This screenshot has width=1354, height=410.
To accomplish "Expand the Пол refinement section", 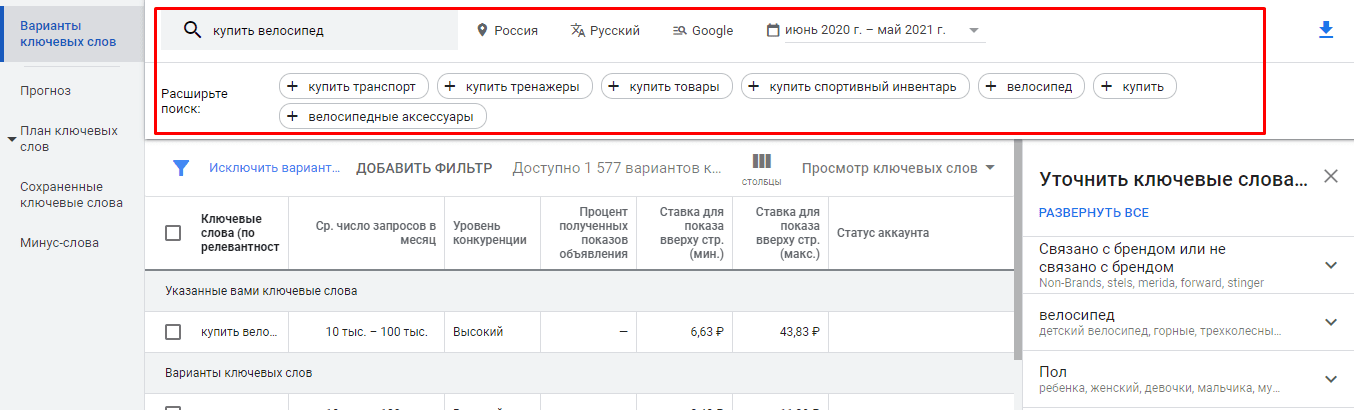I will click(x=1330, y=379).
